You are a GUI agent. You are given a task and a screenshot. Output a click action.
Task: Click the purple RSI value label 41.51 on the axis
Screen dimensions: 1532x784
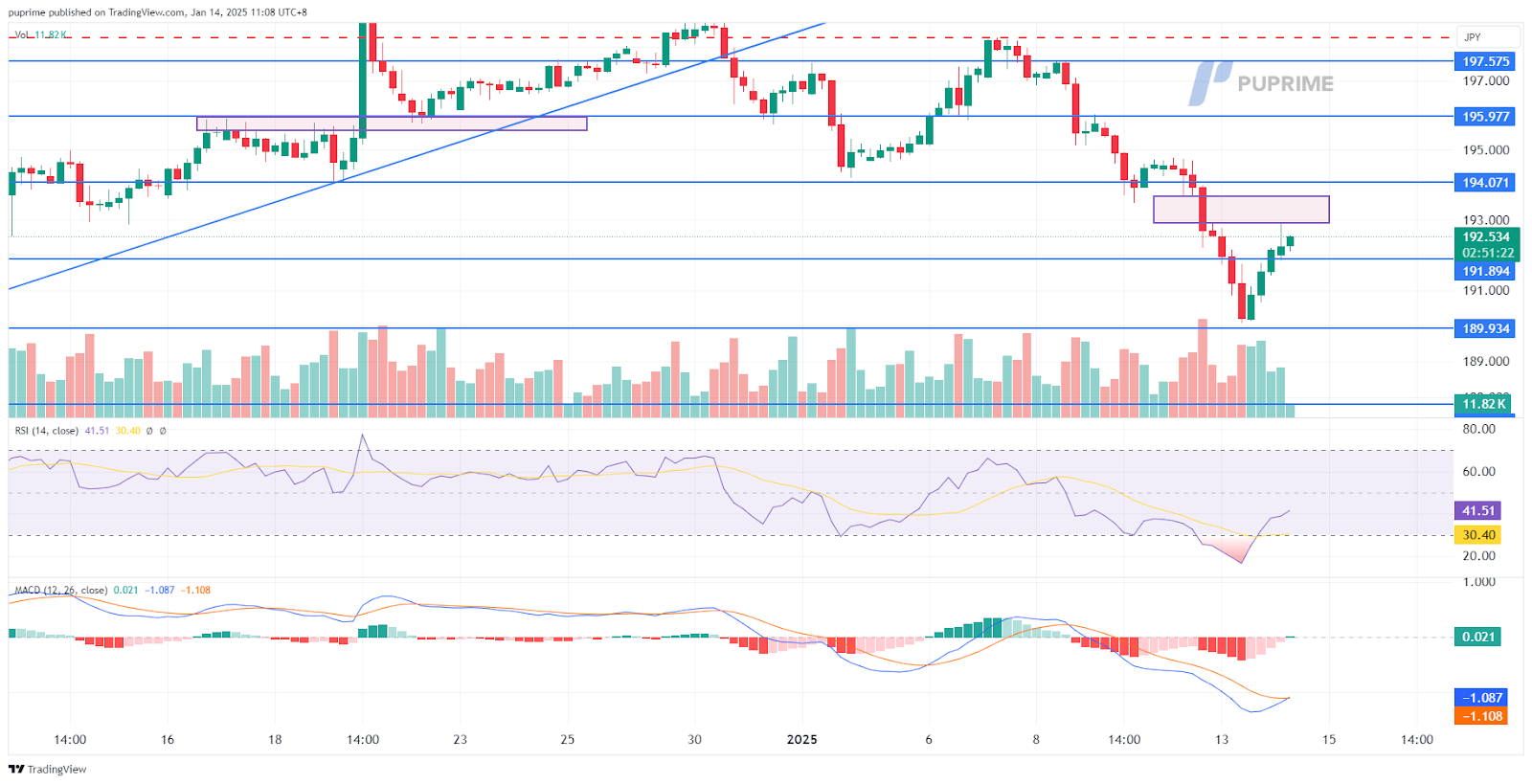1477,511
